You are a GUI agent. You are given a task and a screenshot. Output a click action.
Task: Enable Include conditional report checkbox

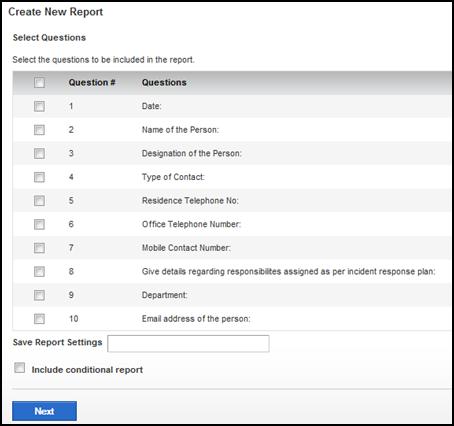tap(20, 368)
